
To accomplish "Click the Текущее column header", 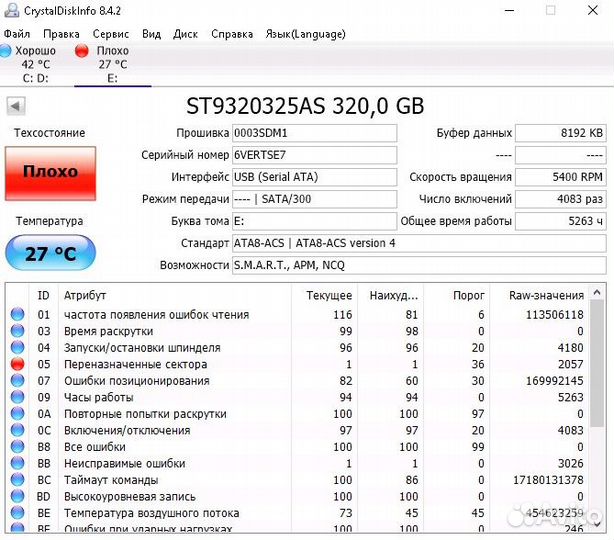I will [x=324, y=295].
